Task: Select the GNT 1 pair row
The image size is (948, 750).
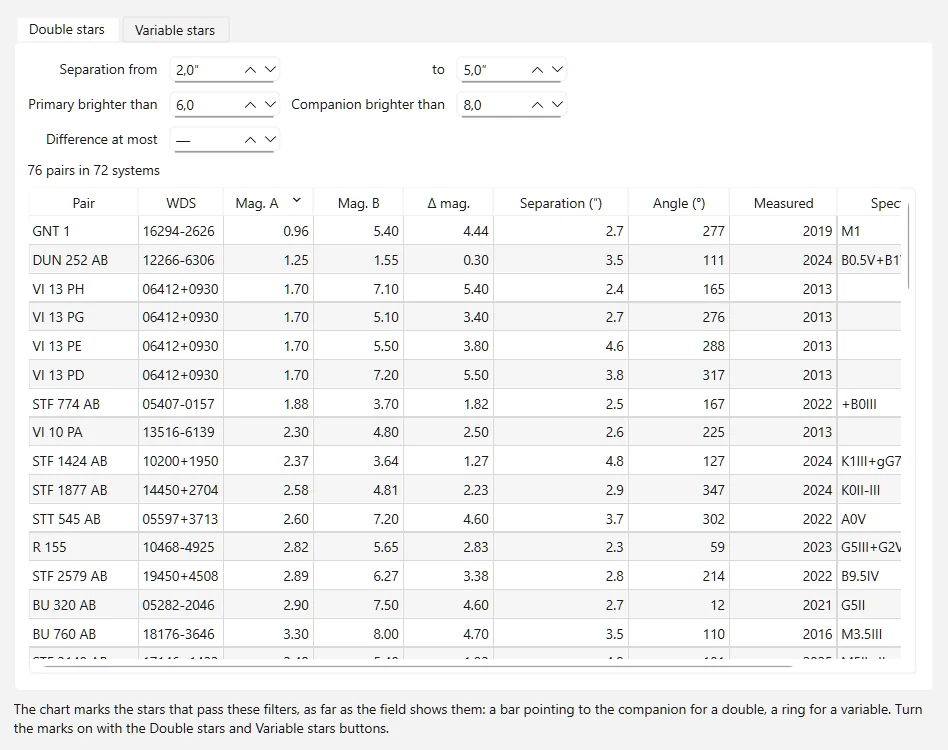Action: (465, 231)
